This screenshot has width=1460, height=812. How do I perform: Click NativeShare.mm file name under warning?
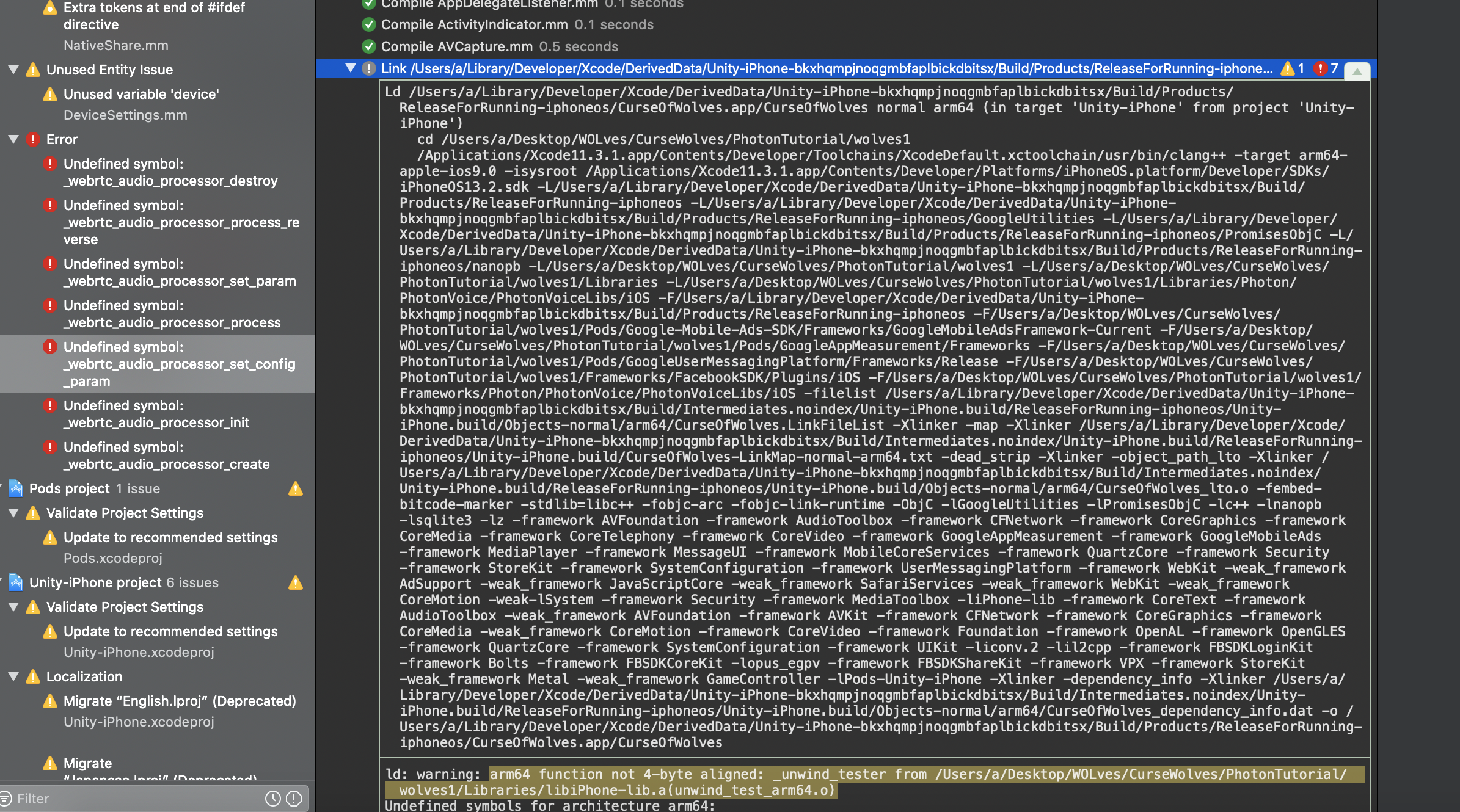(116, 45)
